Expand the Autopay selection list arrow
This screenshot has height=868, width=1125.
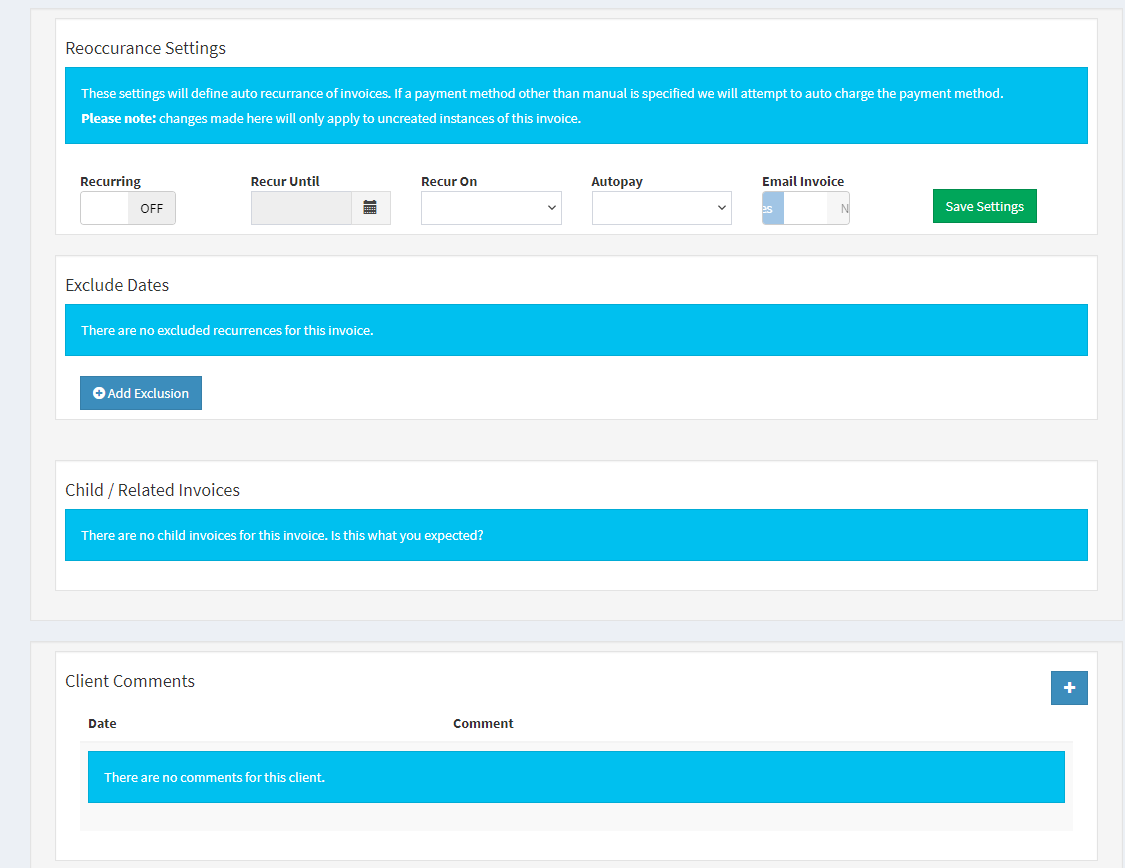tap(722, 208)
